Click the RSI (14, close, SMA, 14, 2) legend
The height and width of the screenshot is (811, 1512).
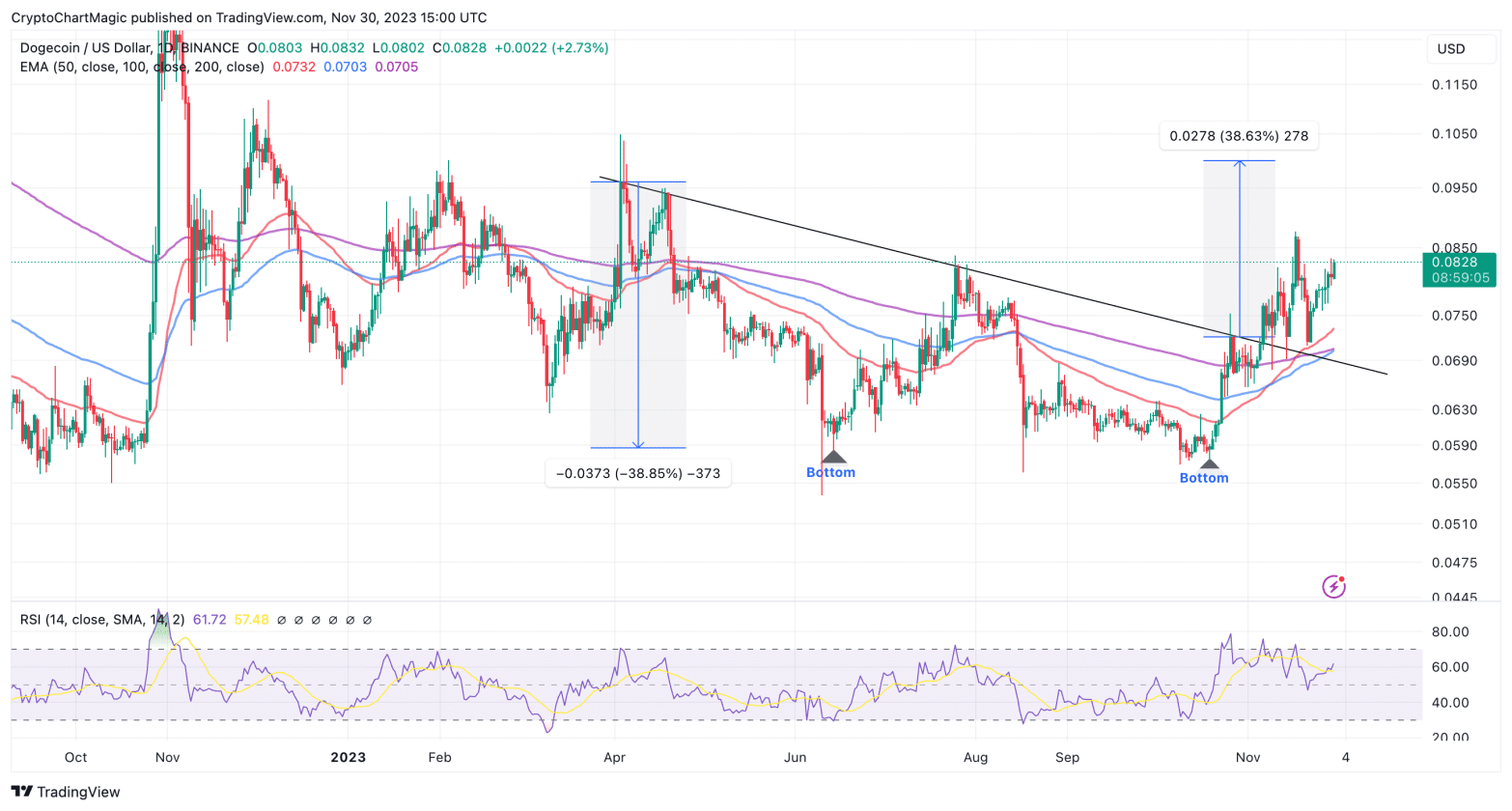point(103,619)
